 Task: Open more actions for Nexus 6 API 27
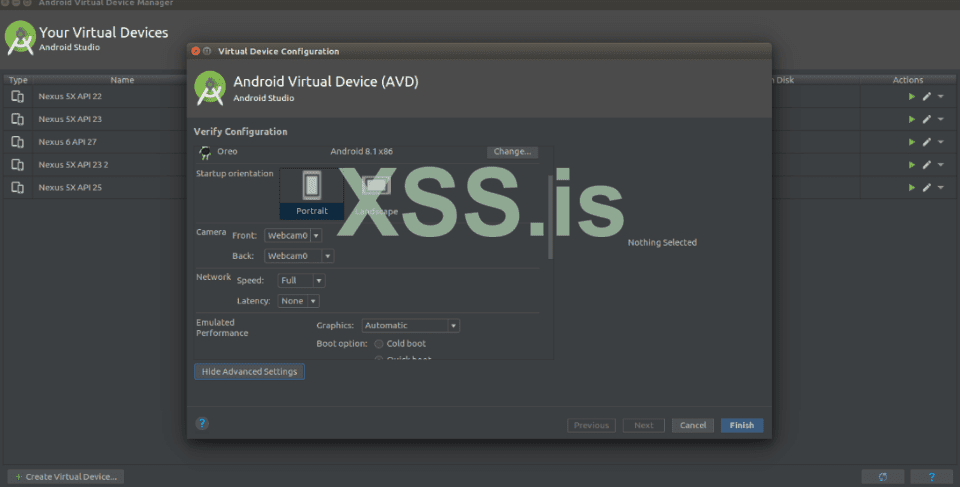941,142
